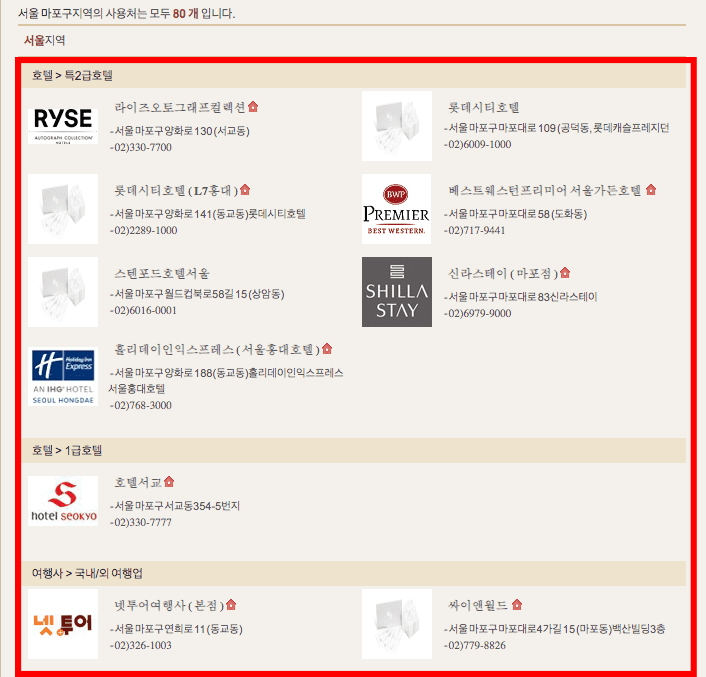Open Holiday Inn Express logo thumbnail

click(63, 376)
